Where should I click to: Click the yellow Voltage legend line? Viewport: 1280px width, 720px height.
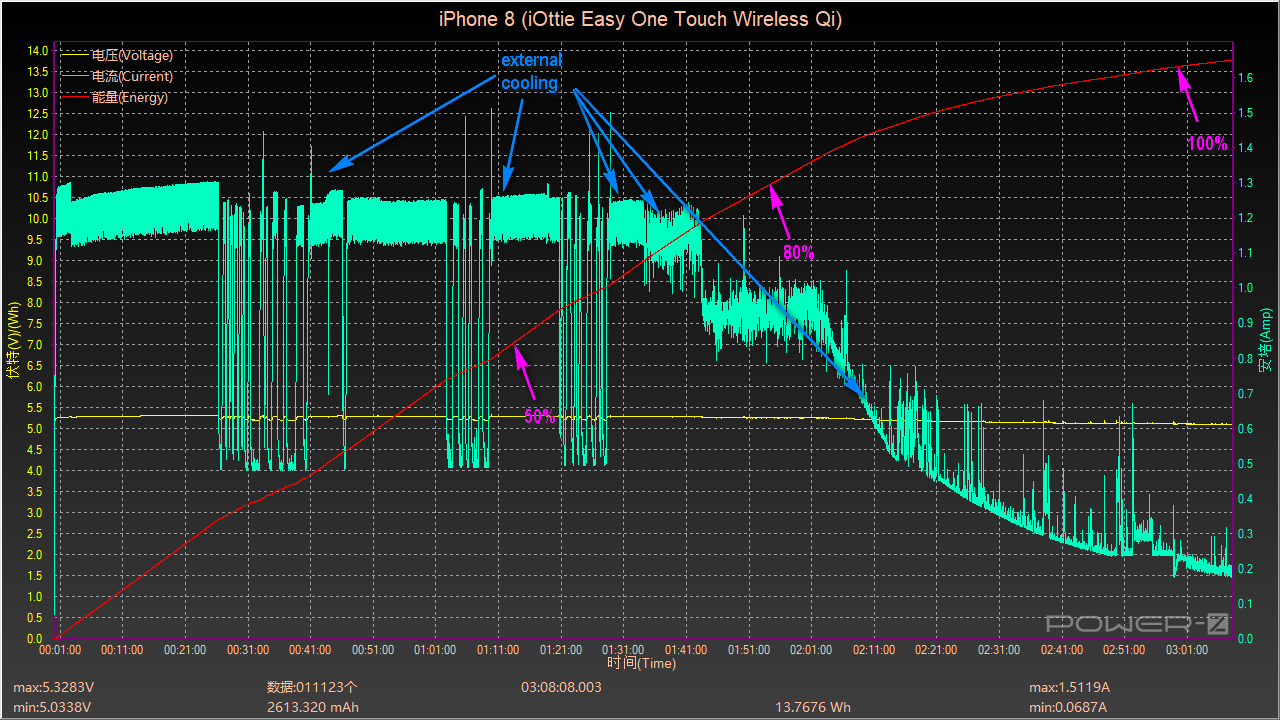(x=74, y=56)
